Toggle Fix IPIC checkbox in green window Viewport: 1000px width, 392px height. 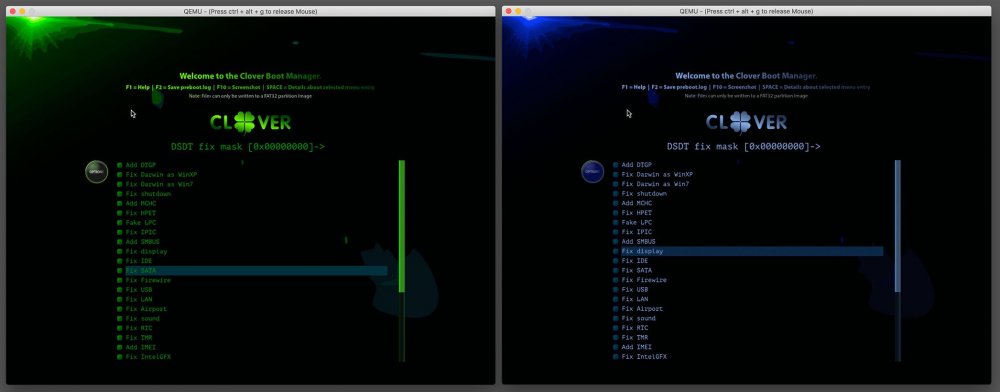click(119, 232)
